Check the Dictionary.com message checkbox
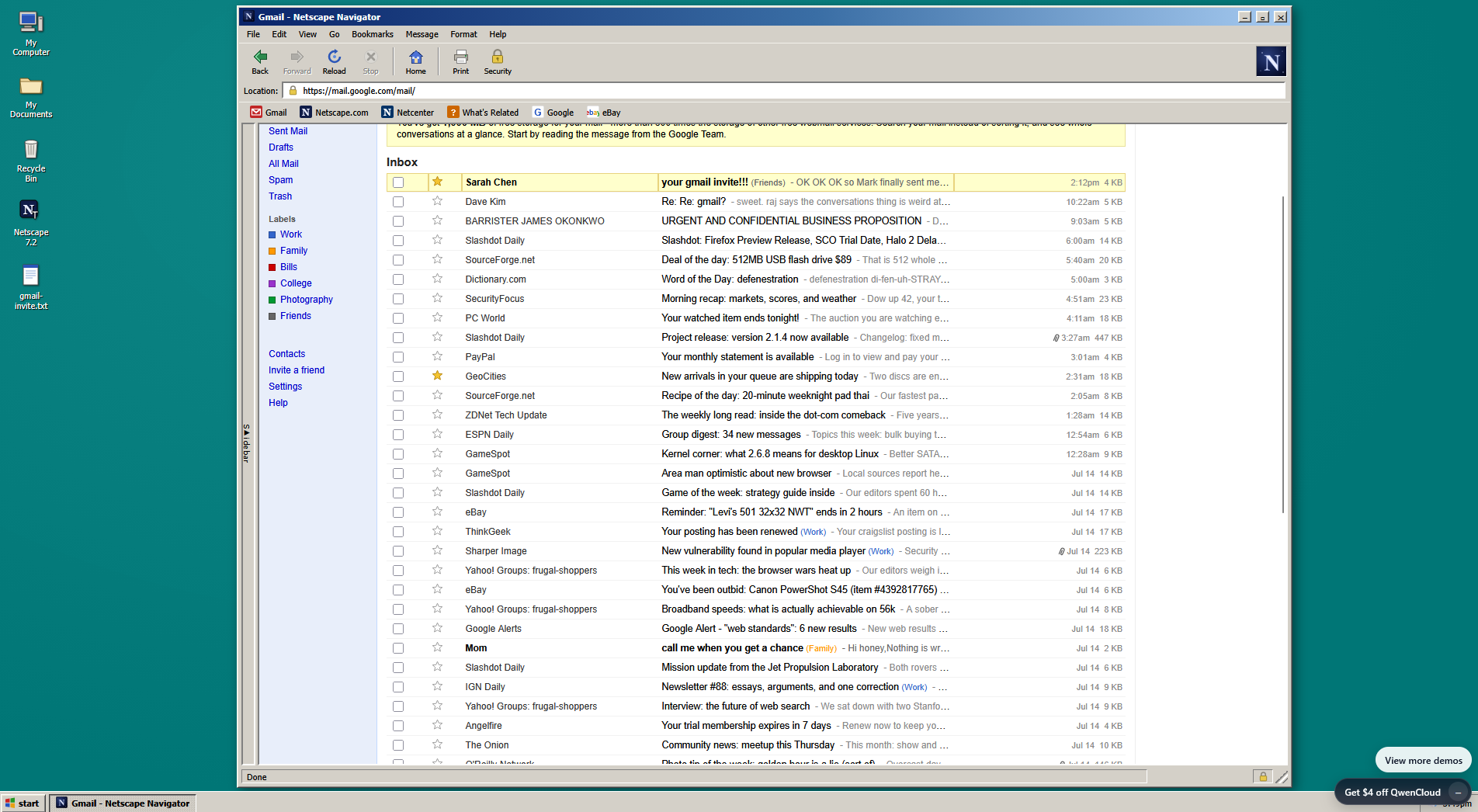Viewport: 1478px width, 812px height. (x=398, y=279)
